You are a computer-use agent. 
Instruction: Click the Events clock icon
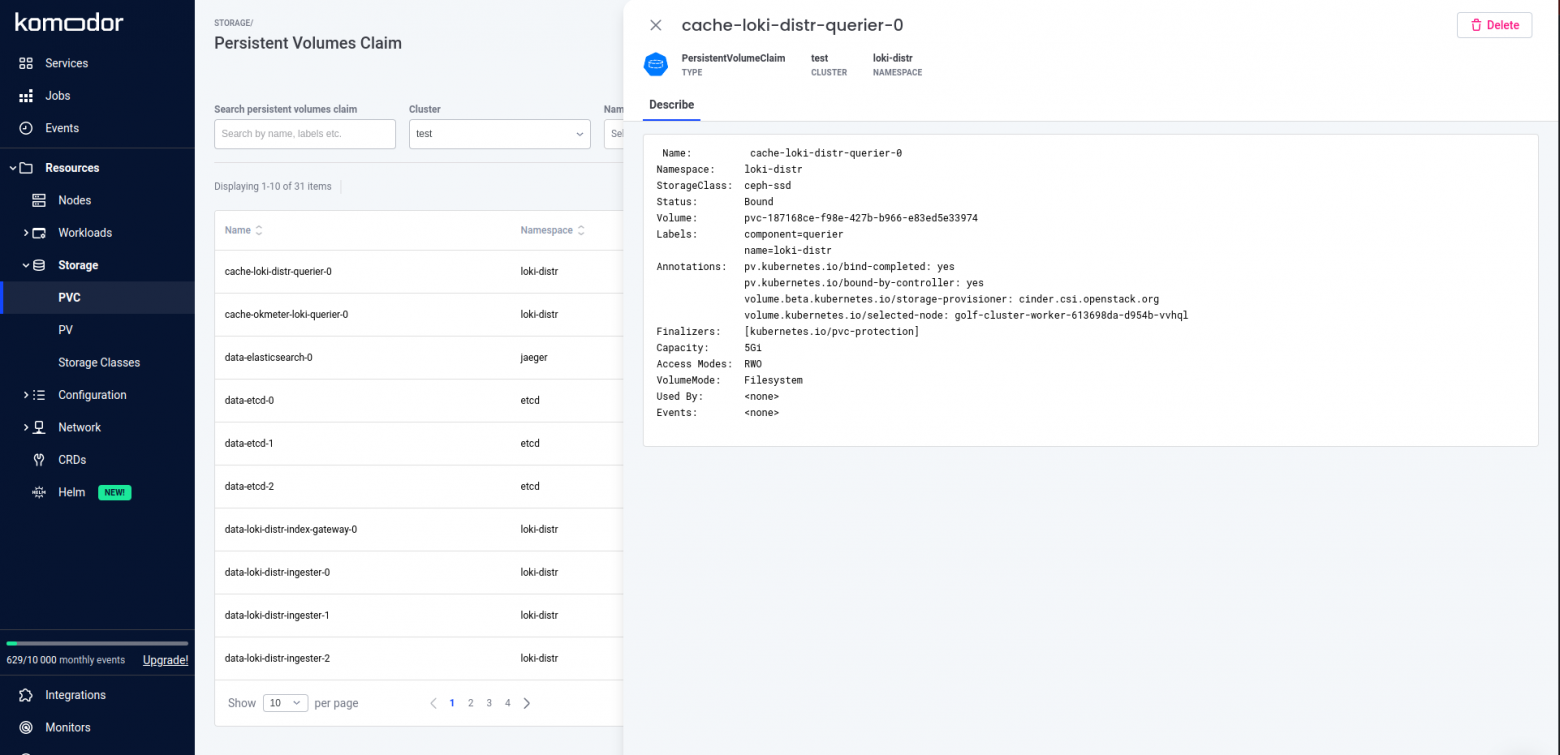tap(26, 128)
